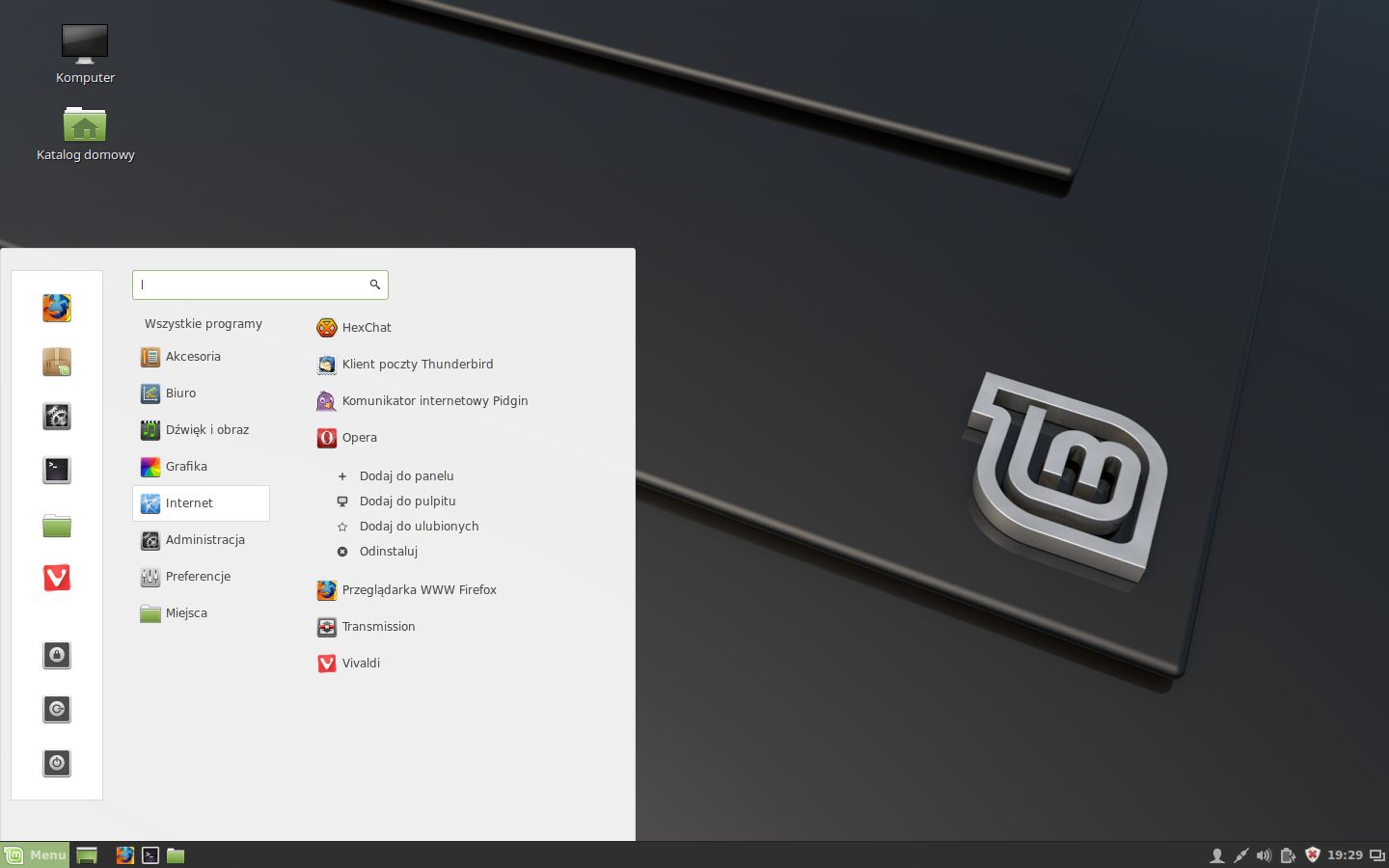Open the update manager shield icon
The image size is (1389, 868).
coord(1312,855)
